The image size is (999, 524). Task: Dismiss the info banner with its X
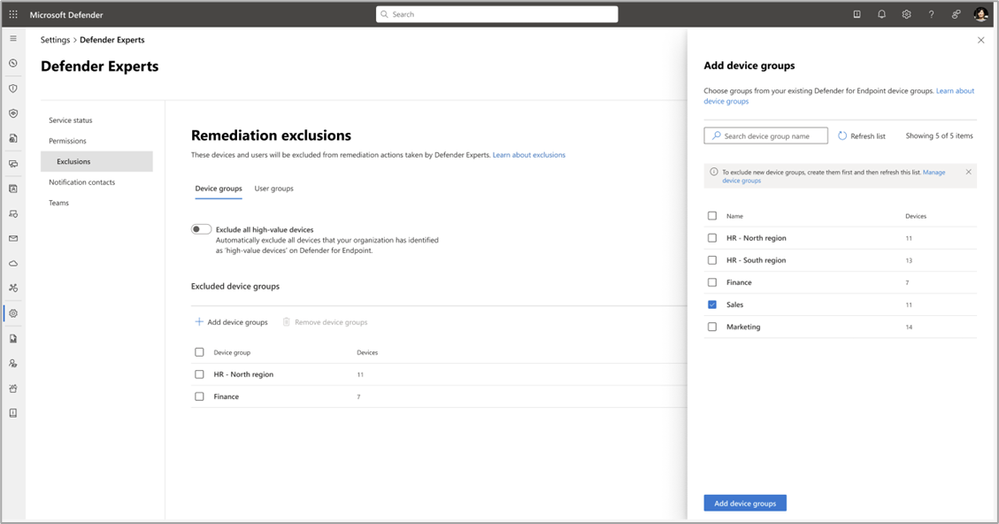click(968, 172)
